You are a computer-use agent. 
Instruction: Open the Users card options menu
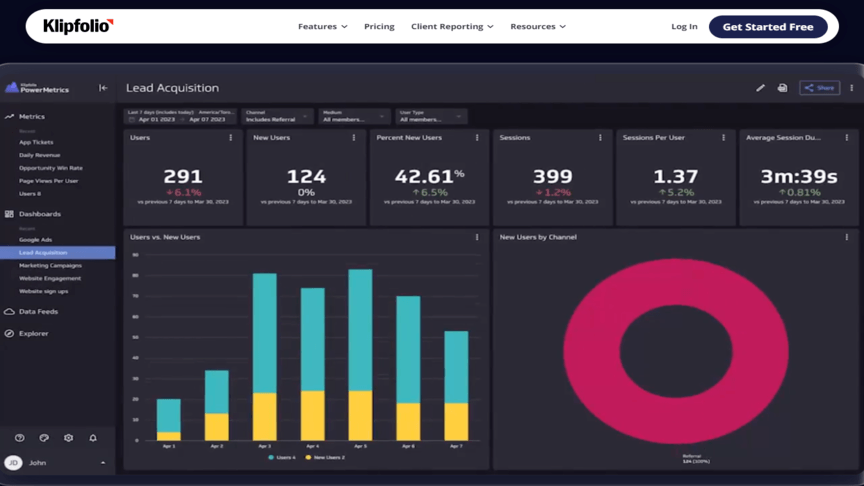pos(230,138)
